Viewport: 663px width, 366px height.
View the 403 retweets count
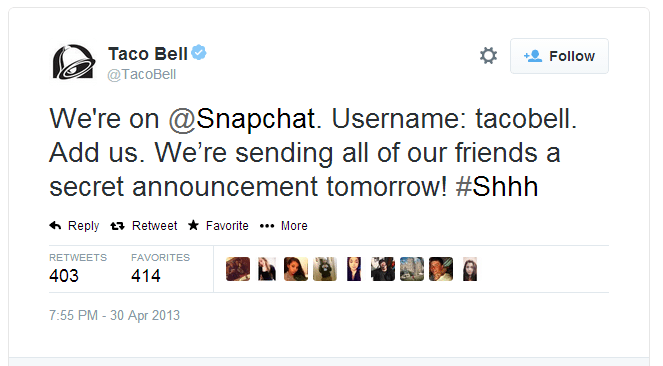click(64, 276)
